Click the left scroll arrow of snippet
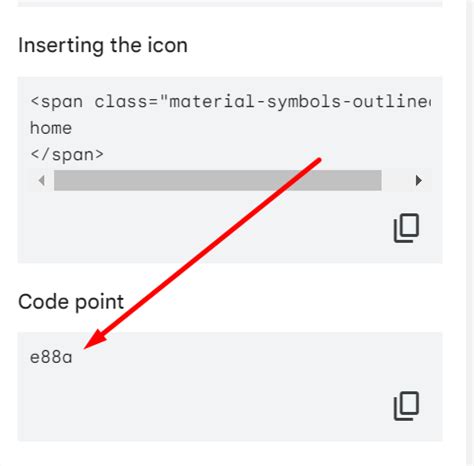Image resolution: width=474 pixels, height=466 pixels. [x=42, y=180]
